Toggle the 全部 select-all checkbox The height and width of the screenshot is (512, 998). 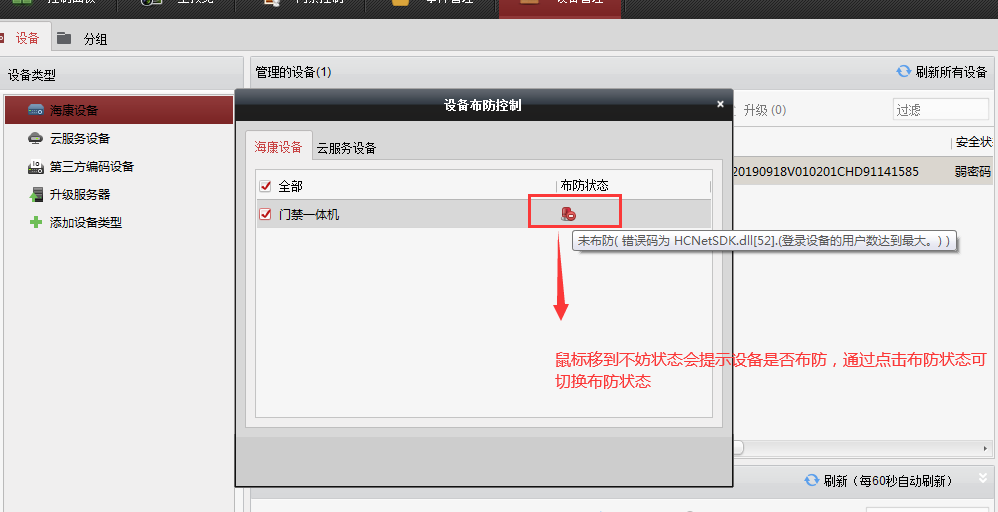click(265, 186)
